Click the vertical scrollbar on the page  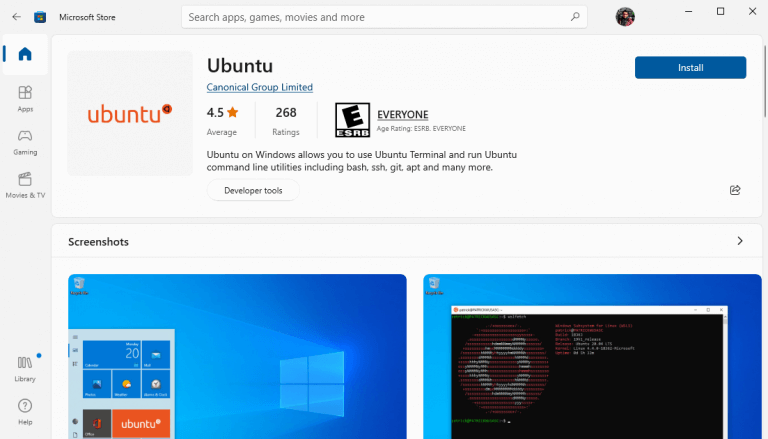pyautogui.click(x=765, y=81)
